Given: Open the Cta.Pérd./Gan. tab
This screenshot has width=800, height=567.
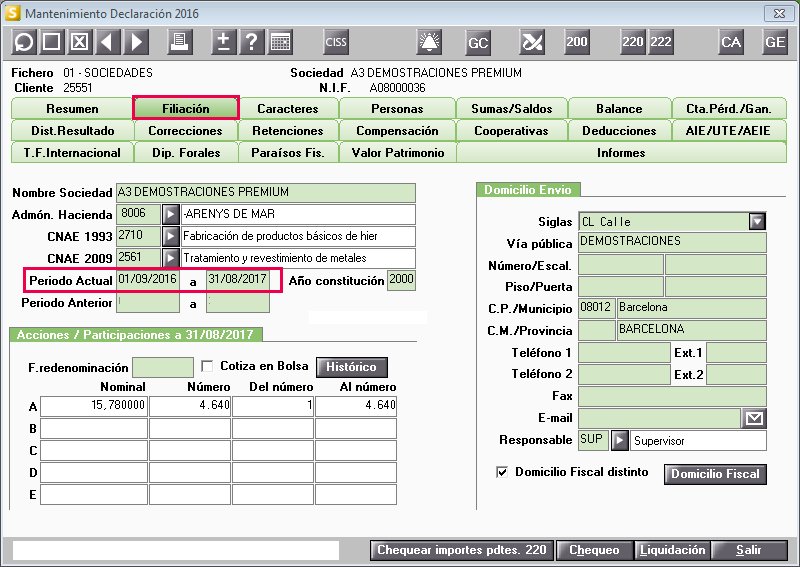Looking at the screenshot, I should pyautogui.click(x=729, y=108).
